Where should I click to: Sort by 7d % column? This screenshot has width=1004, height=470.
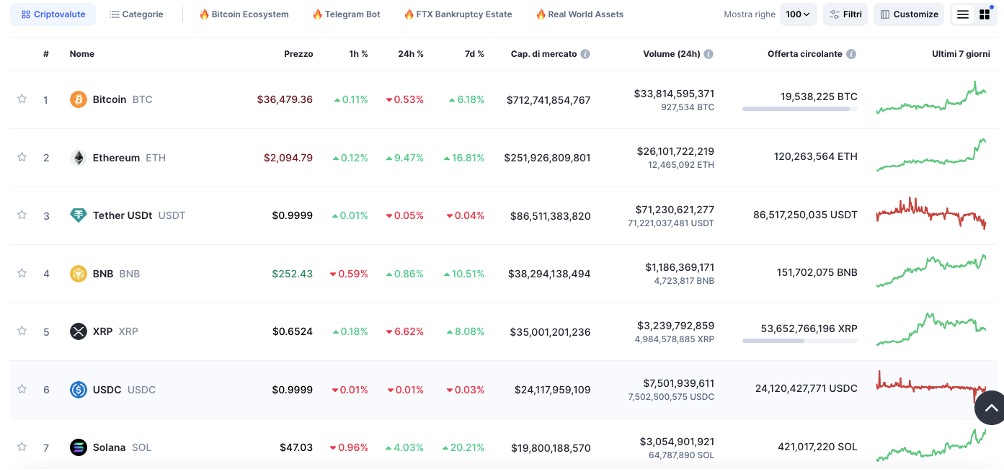(x=474, y=54)
